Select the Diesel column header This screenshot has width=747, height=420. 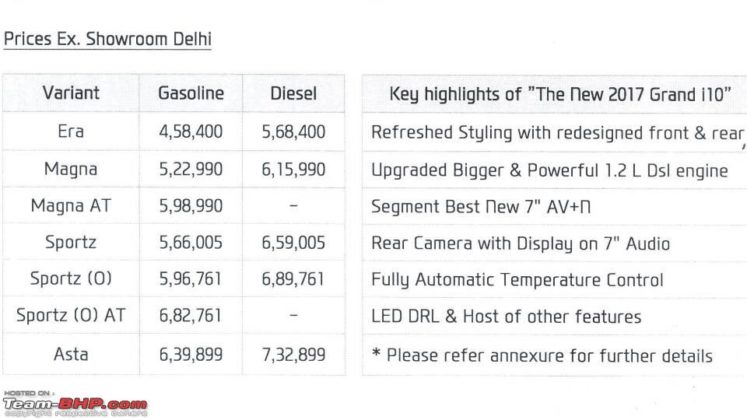point(294,94)
